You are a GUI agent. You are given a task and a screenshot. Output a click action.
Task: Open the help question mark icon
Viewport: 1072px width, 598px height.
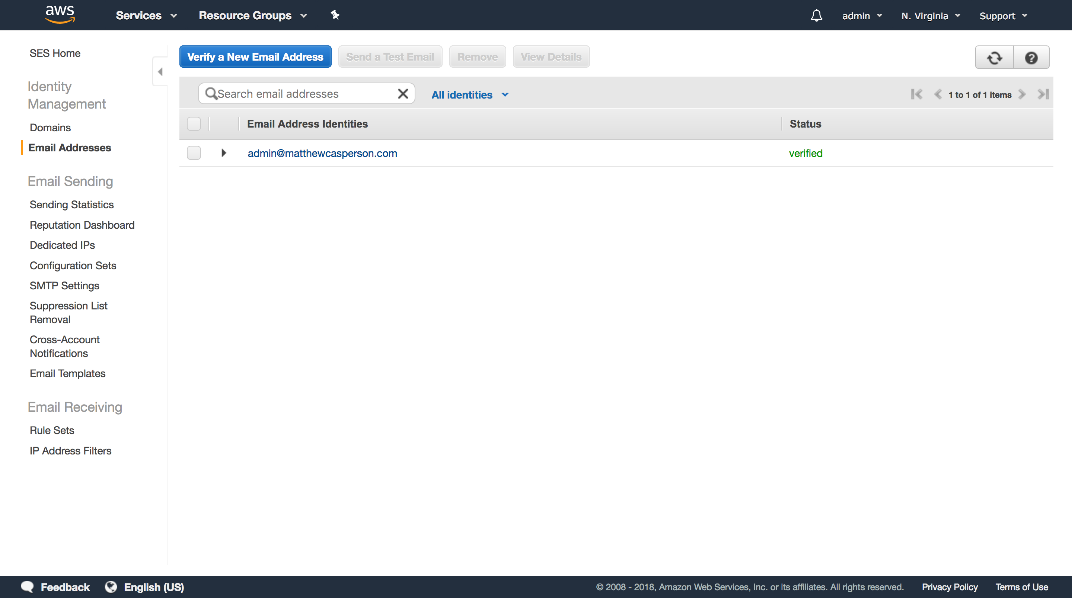pos(1031,58)
